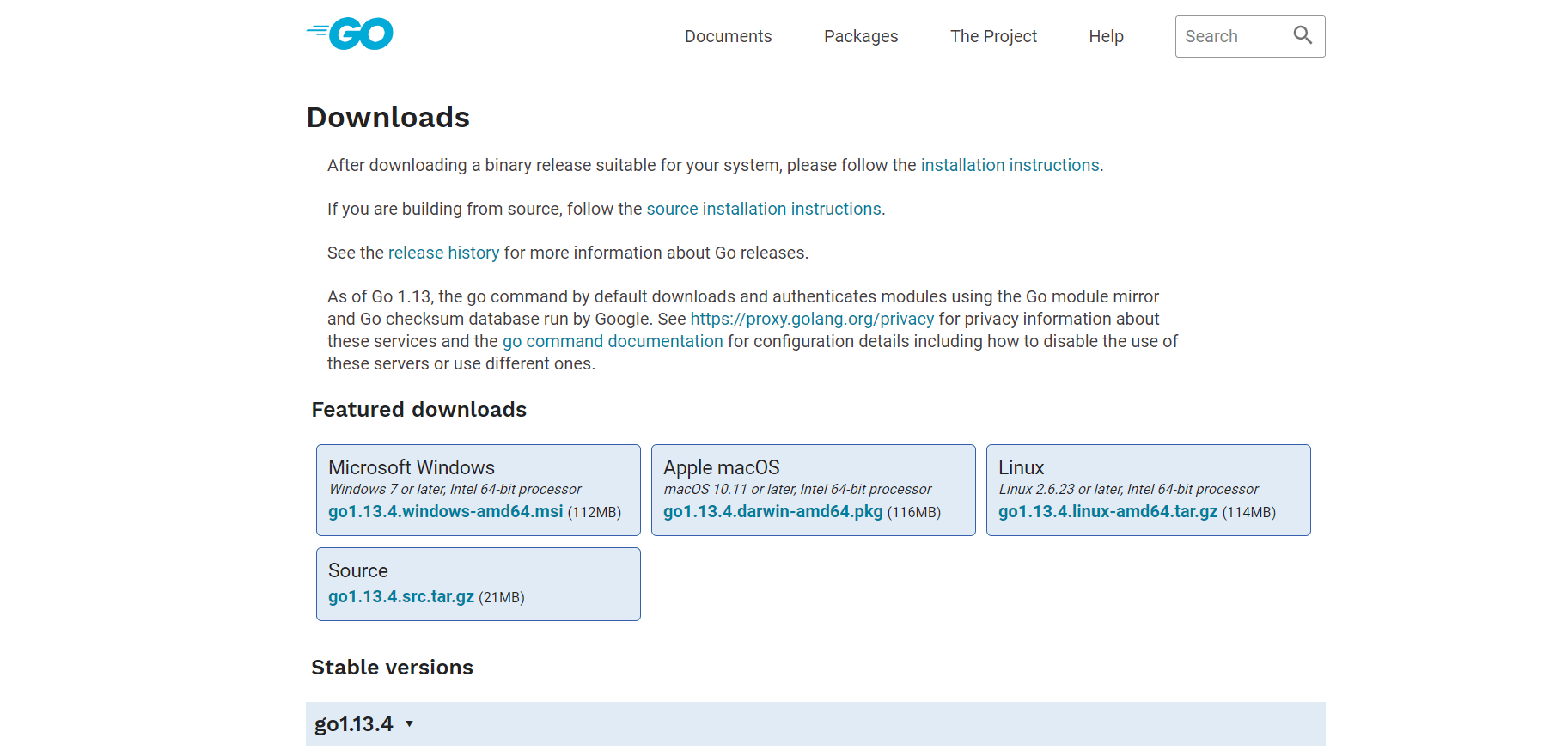The image size is (1568, 750).
Task: Click the Microsoft Windows card title
Action: coord(412,467)
